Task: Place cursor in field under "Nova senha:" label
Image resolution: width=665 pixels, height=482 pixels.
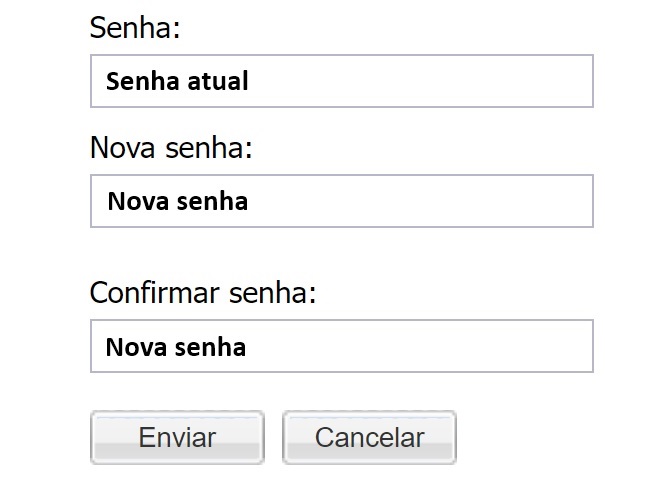Action: pos(341,201)
